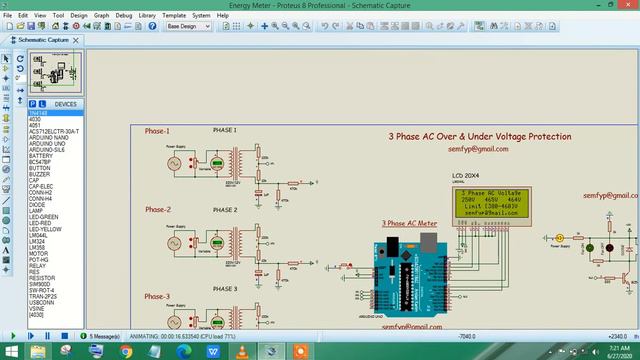Click the binoculars Search icon
Image resolution: width=640 pixels, height=360 pixels.
tap(494, 26)
